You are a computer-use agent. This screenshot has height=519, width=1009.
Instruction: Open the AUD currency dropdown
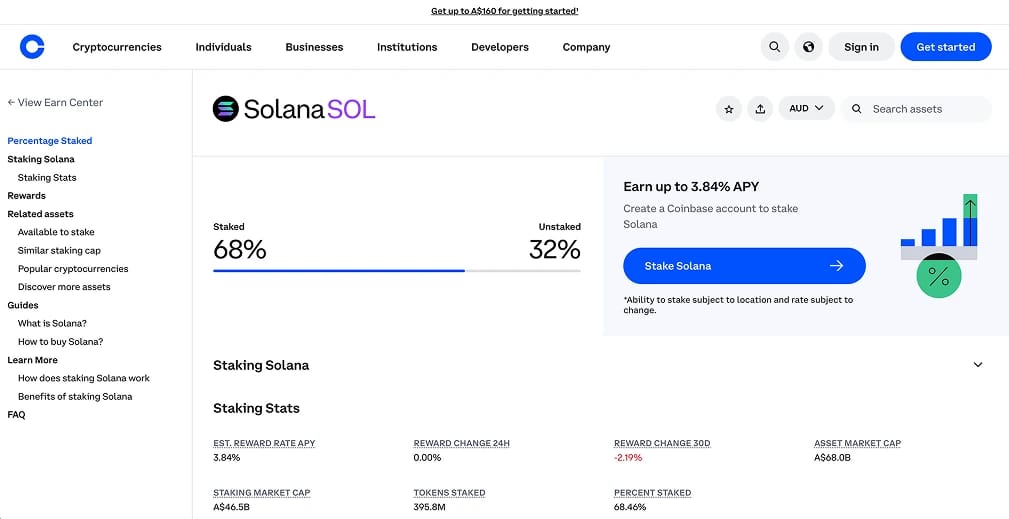pyautogui.click(x=806, y=109)
